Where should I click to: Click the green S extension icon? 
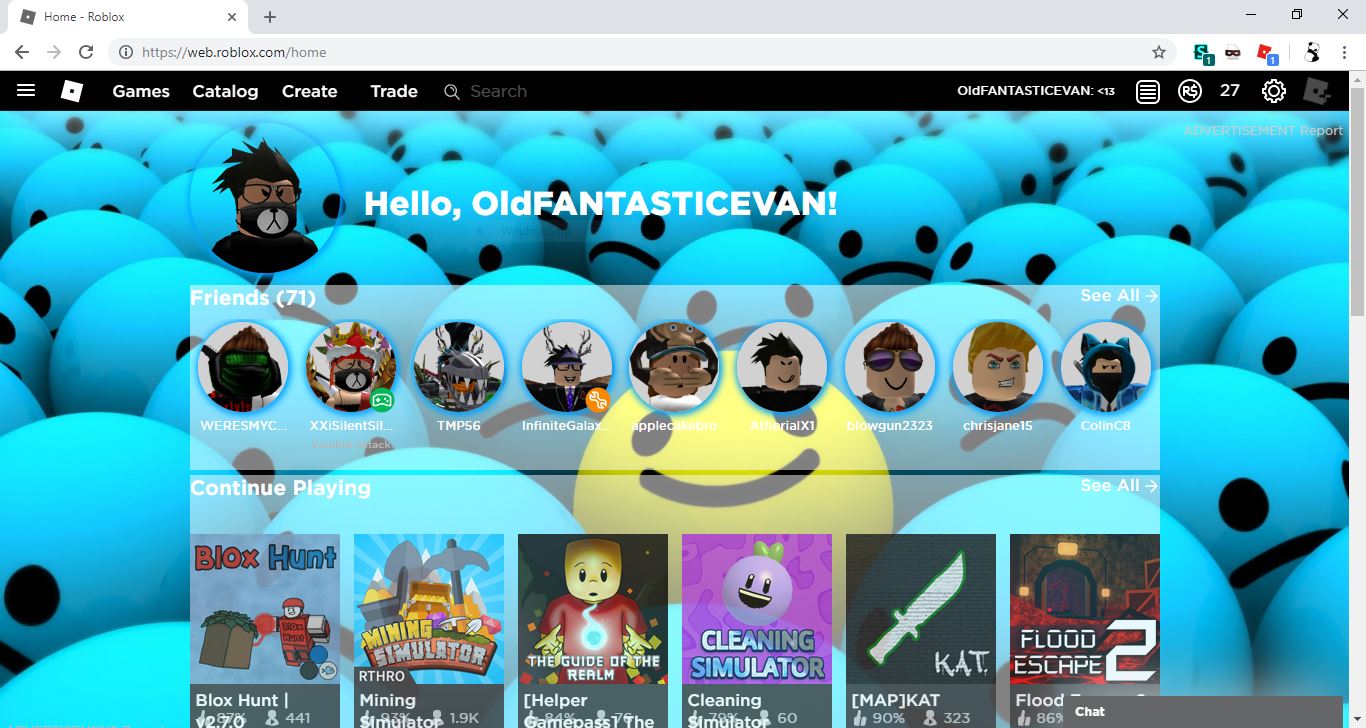1203,52
